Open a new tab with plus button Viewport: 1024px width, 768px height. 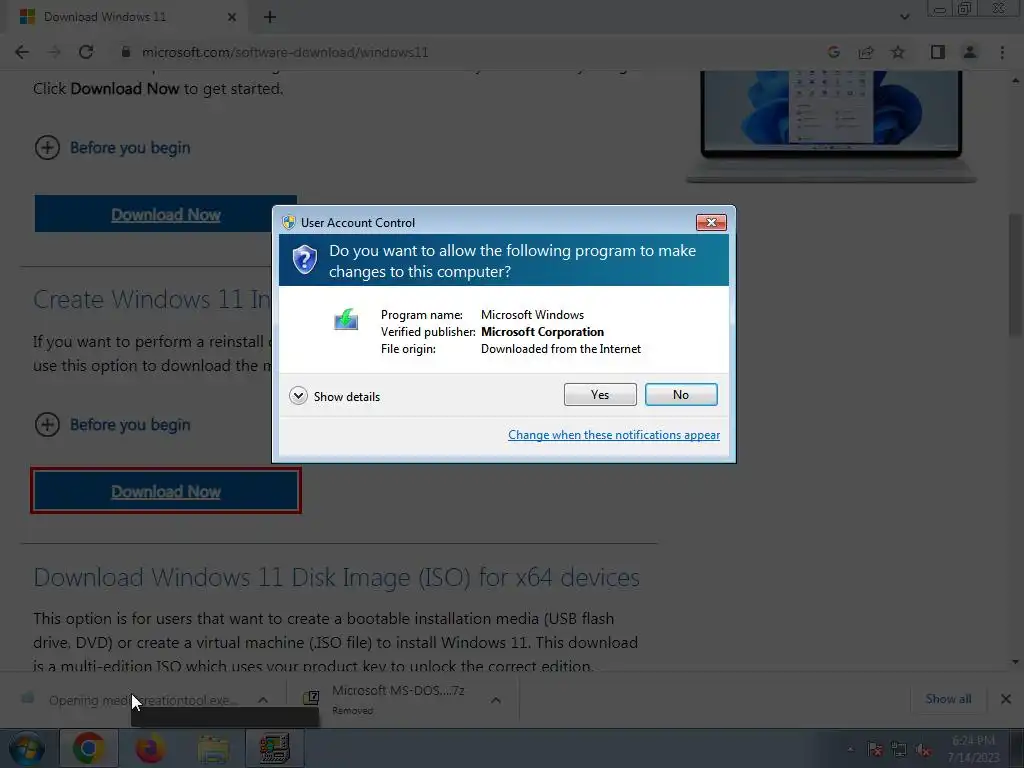point(270,17)
